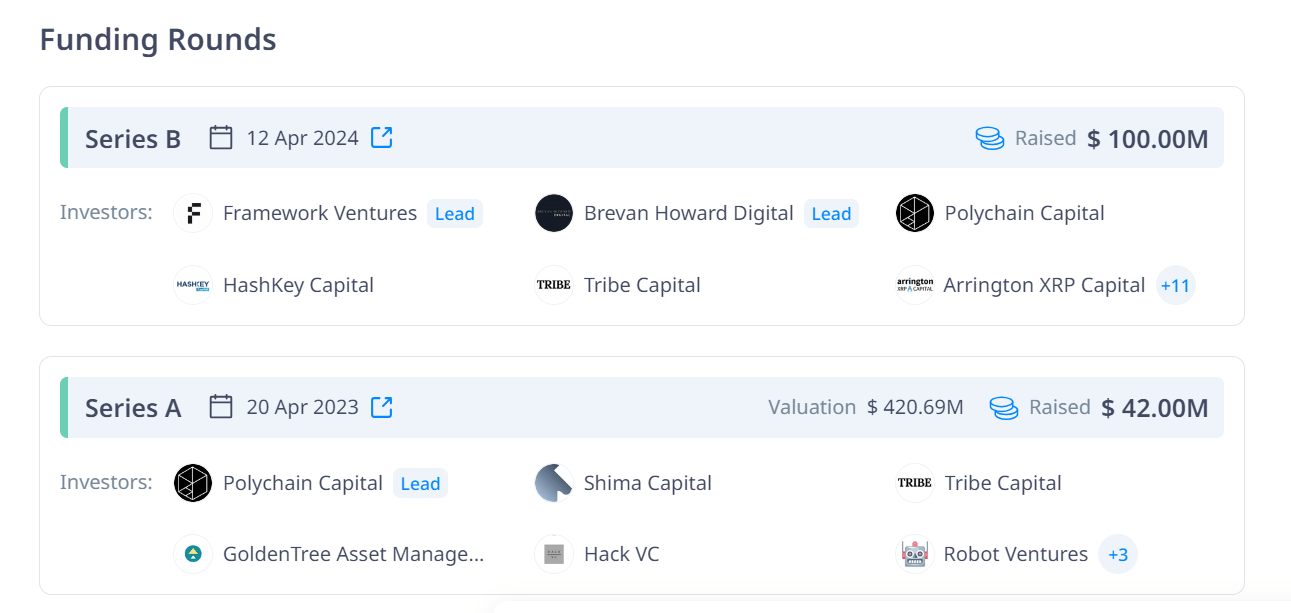Viewport: 1291px width, 613px height.
Task: Click the Hack VC logo icon
Action: point(554,554)
